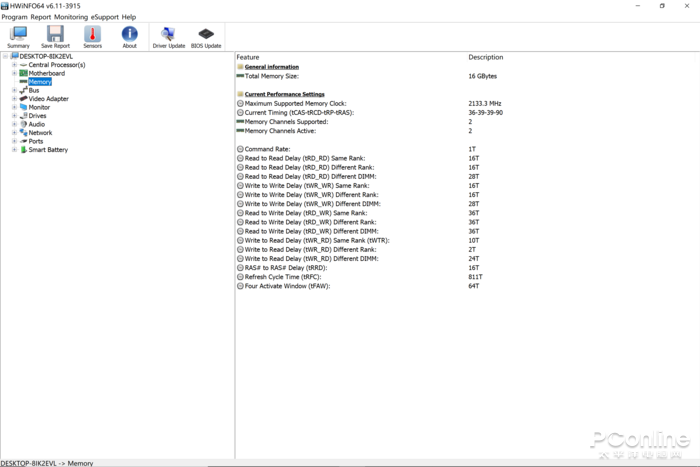Open the Monitoring menu

pos(71,17)
